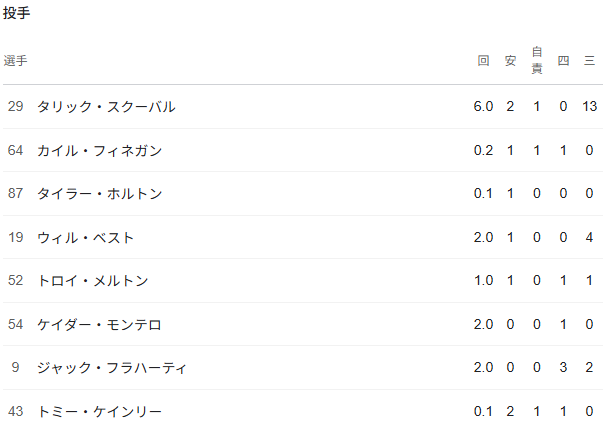Click the 三 strikeouts column header
The height and width of the screenshot is (434, 606).
590,61
